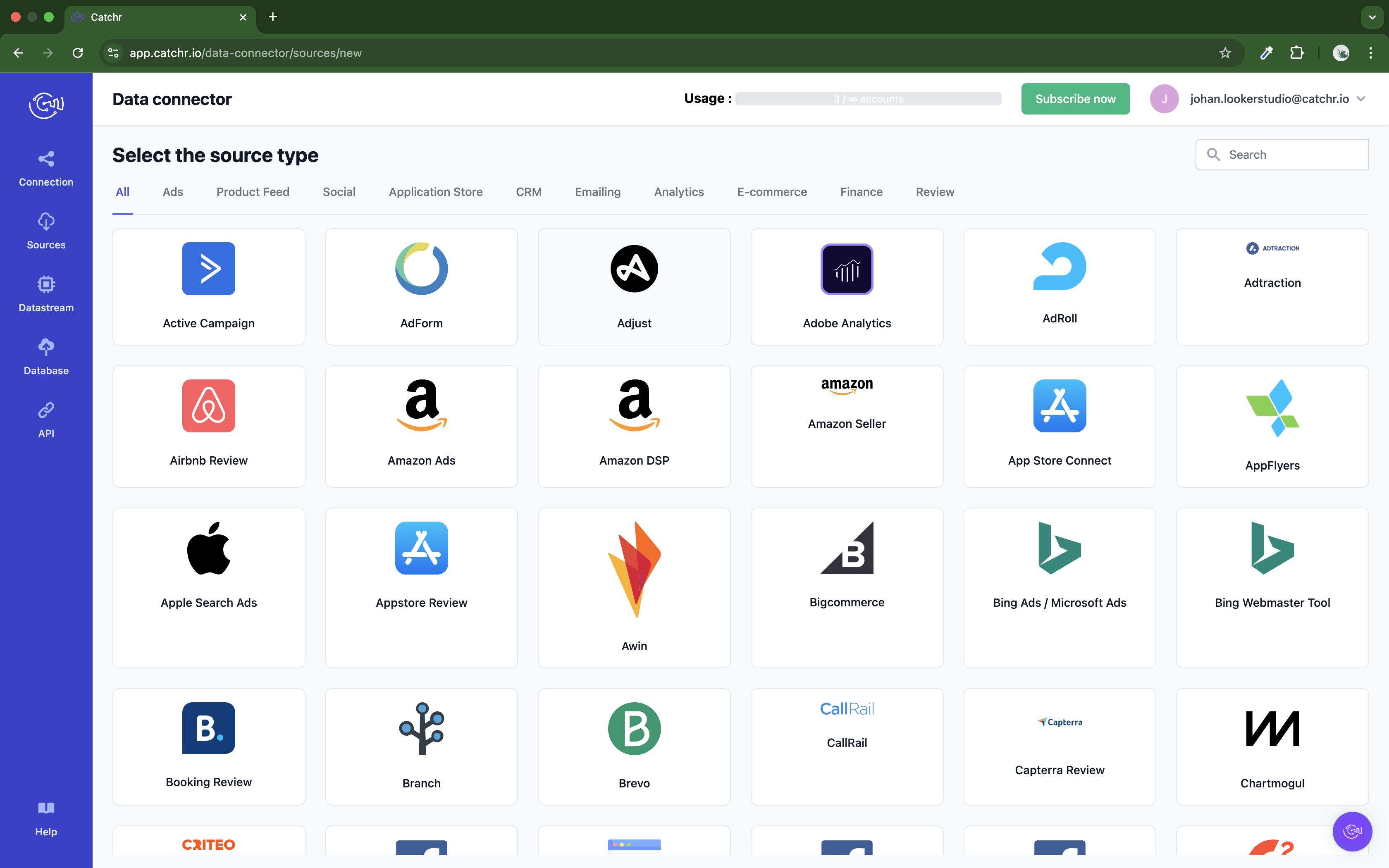1389x868 pixels.
Task: Pick the Booking Review icon
Action: (208, 728)
